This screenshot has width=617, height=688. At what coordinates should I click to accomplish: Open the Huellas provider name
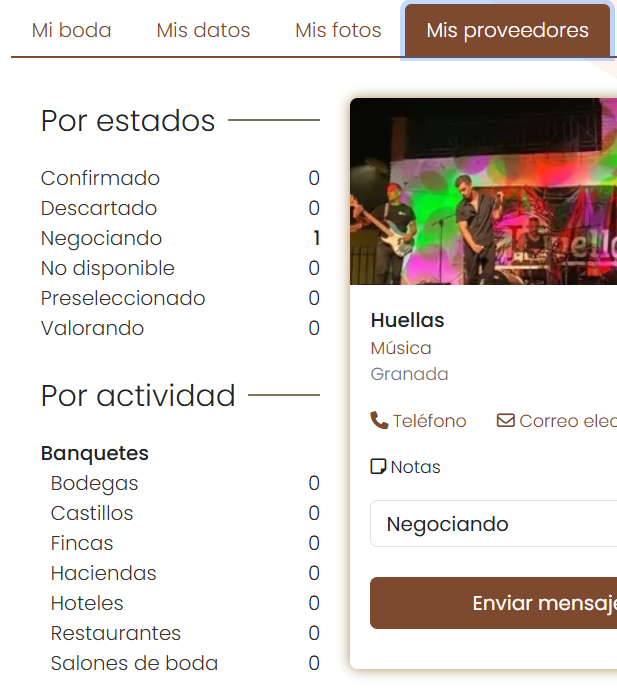[407, 320]
